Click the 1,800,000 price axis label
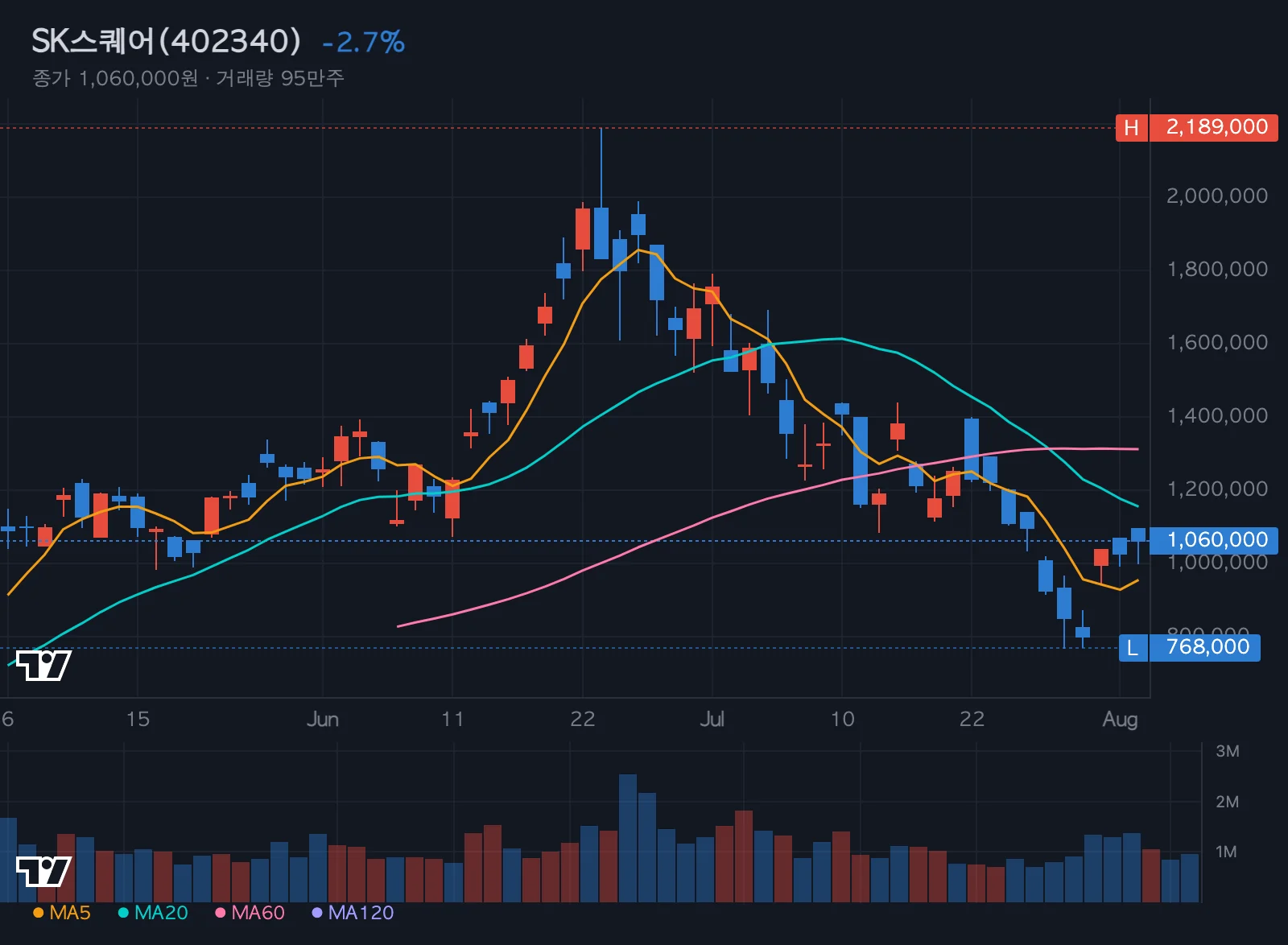 point(1217,269)
